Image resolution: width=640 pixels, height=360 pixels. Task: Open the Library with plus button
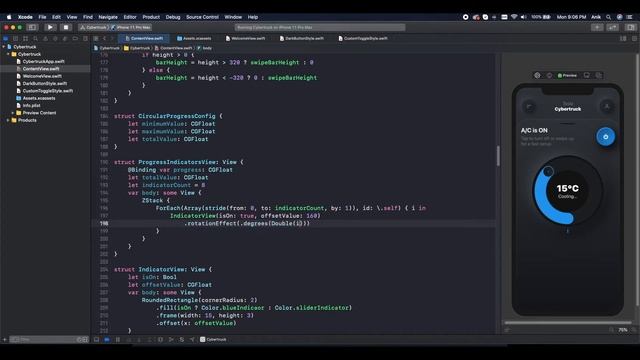(597, 27)
